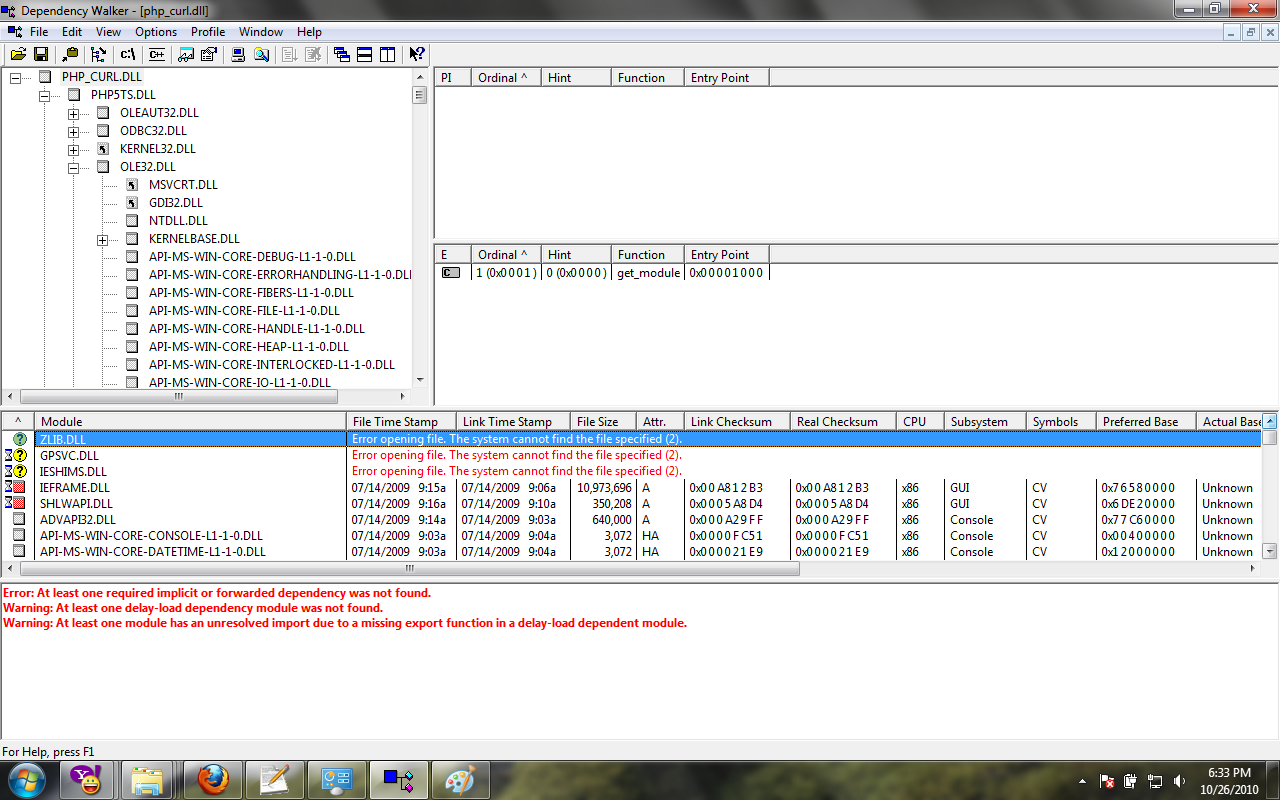This screenshot has height=800, width=1280.
Task: Open the Profile menu
Action: [x=208, y=32]
